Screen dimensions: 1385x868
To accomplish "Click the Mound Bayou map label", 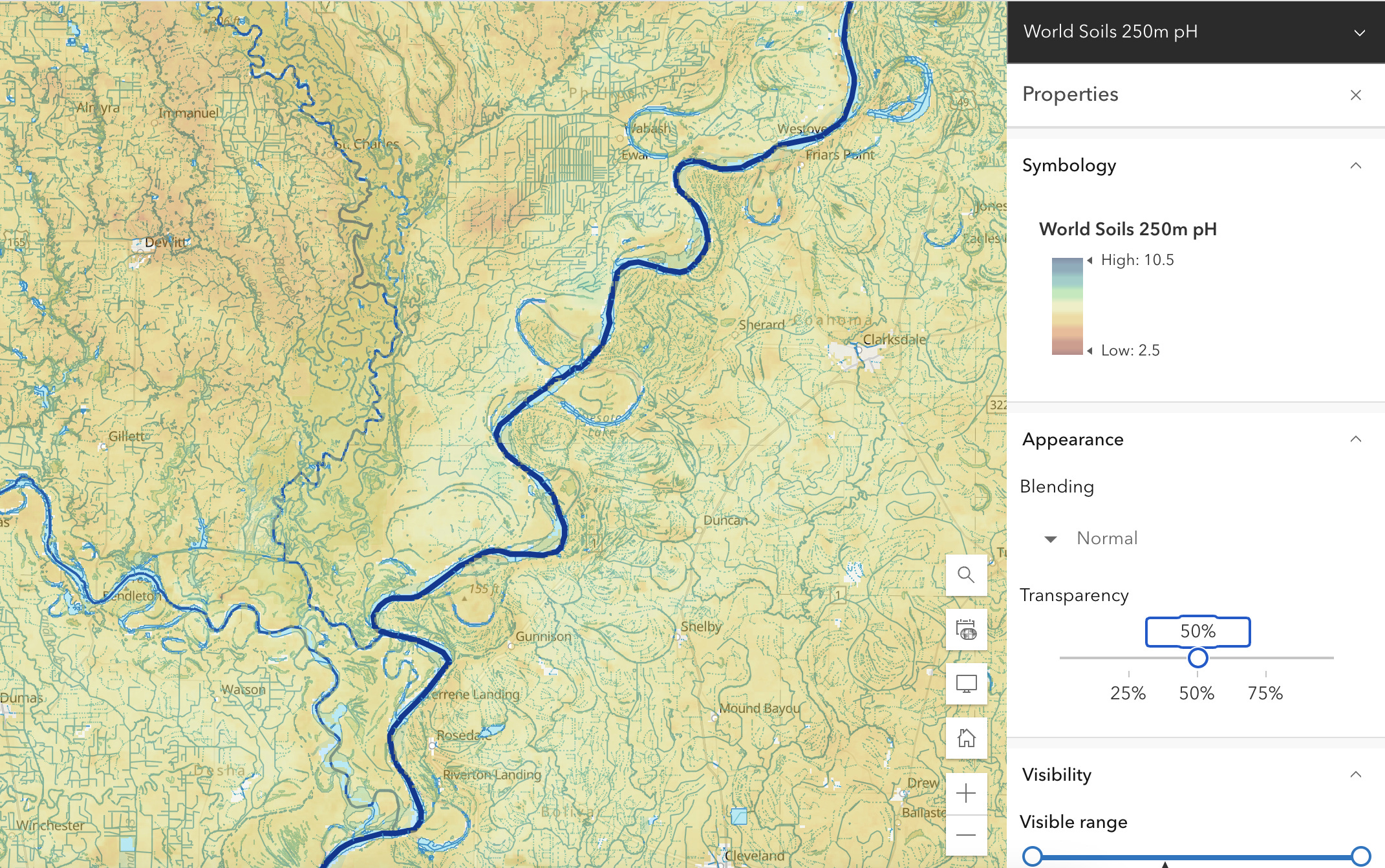I will [760, 708].
